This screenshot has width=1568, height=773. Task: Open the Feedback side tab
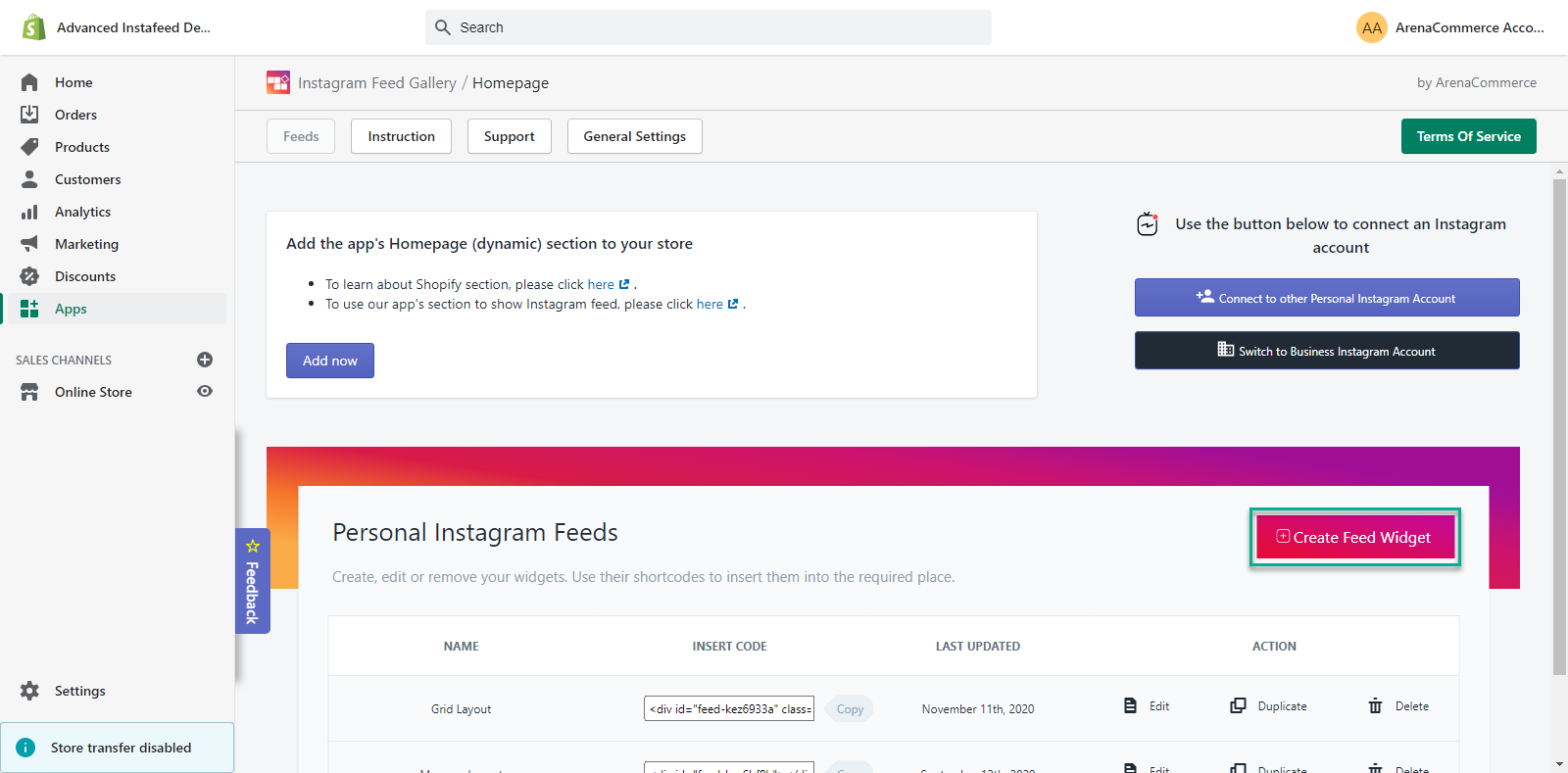[252, 581]
